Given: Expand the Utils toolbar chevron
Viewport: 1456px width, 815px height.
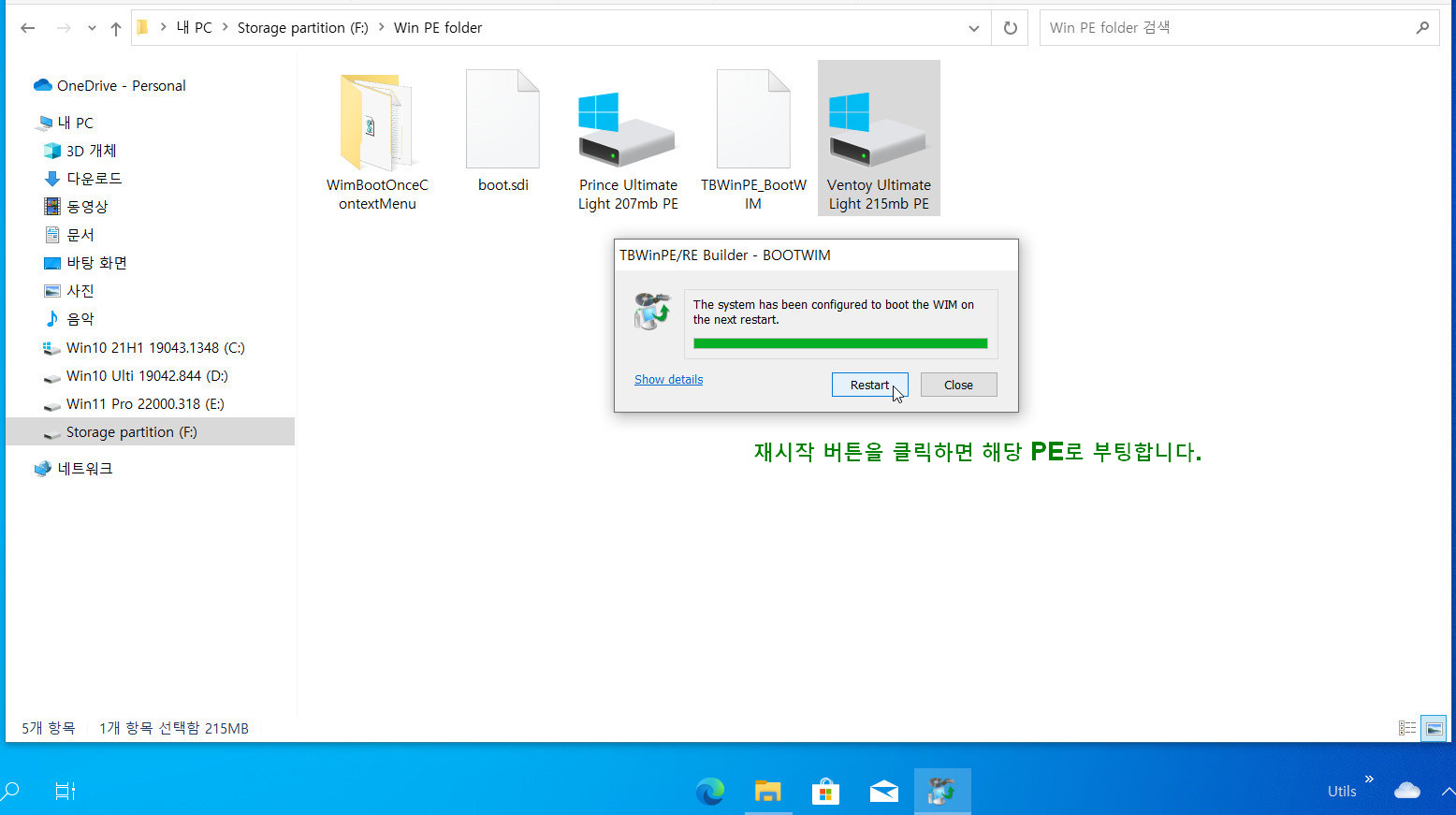Looking at the screenshot, I should click(x=1369, y=779).
